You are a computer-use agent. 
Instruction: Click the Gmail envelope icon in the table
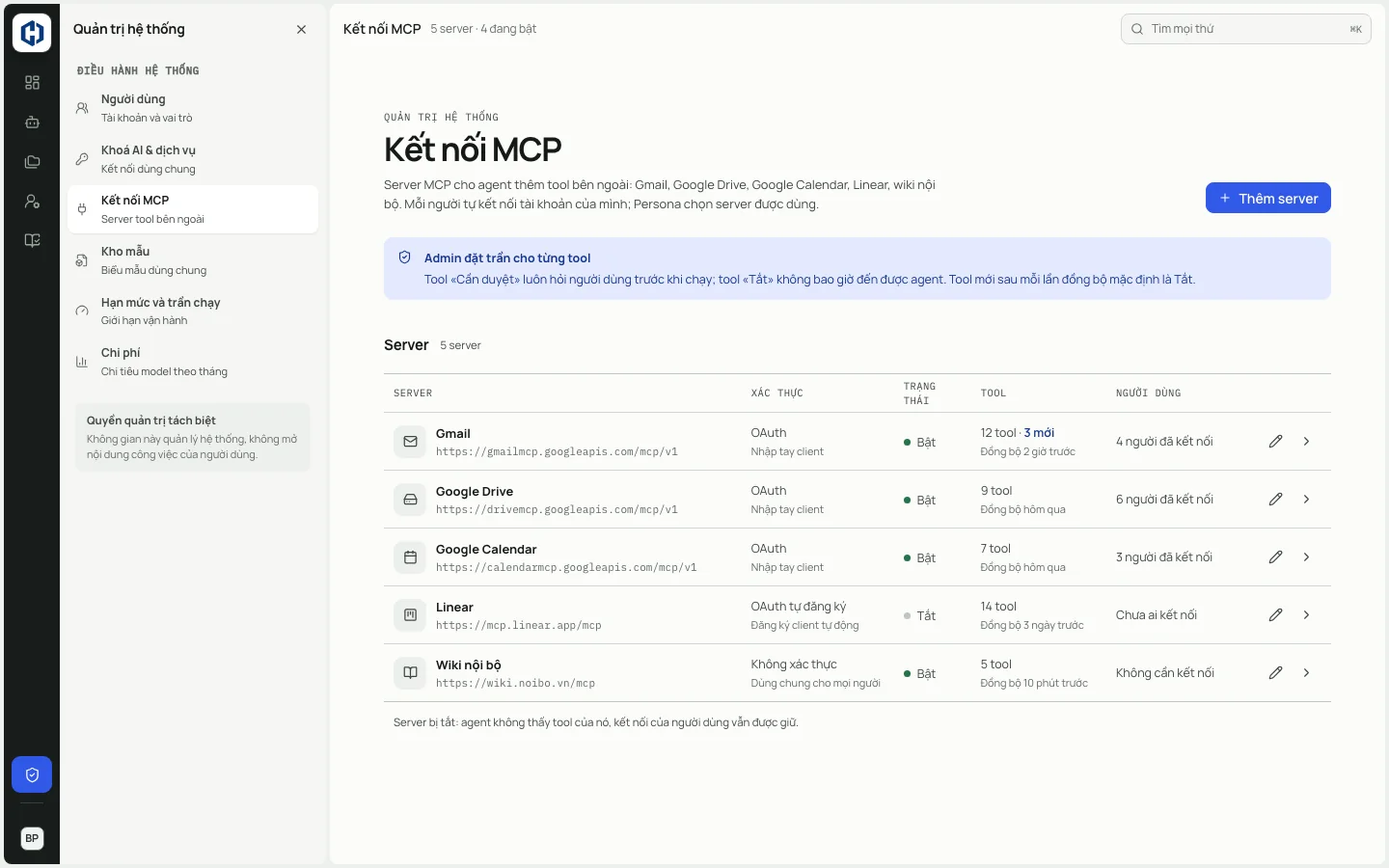[x=410, y=442]
